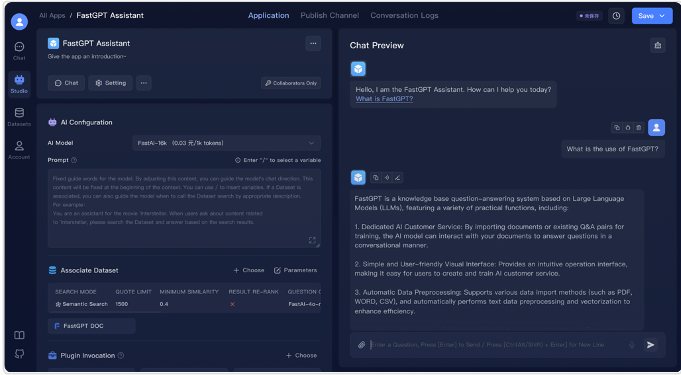
Task: Click the Chat button on app card
Action: (66, 83)
